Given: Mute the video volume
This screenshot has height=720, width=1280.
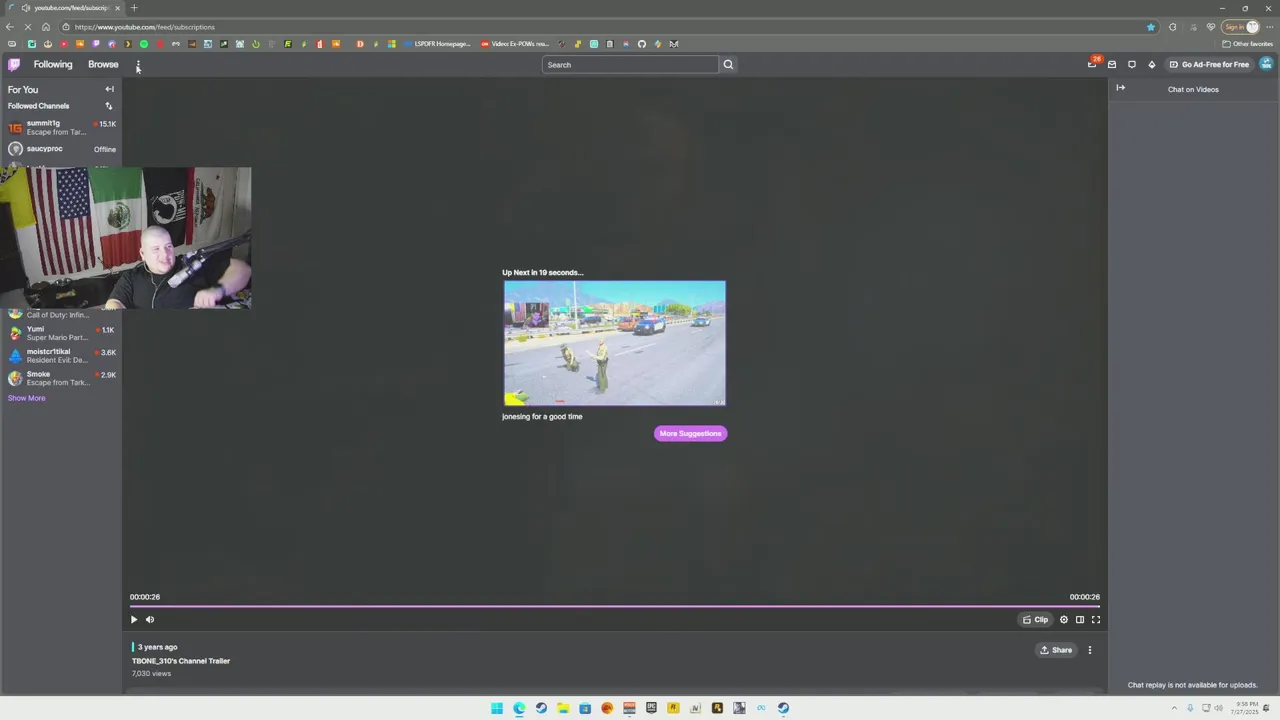Looking at the screenshot, I should pos(150,619).
